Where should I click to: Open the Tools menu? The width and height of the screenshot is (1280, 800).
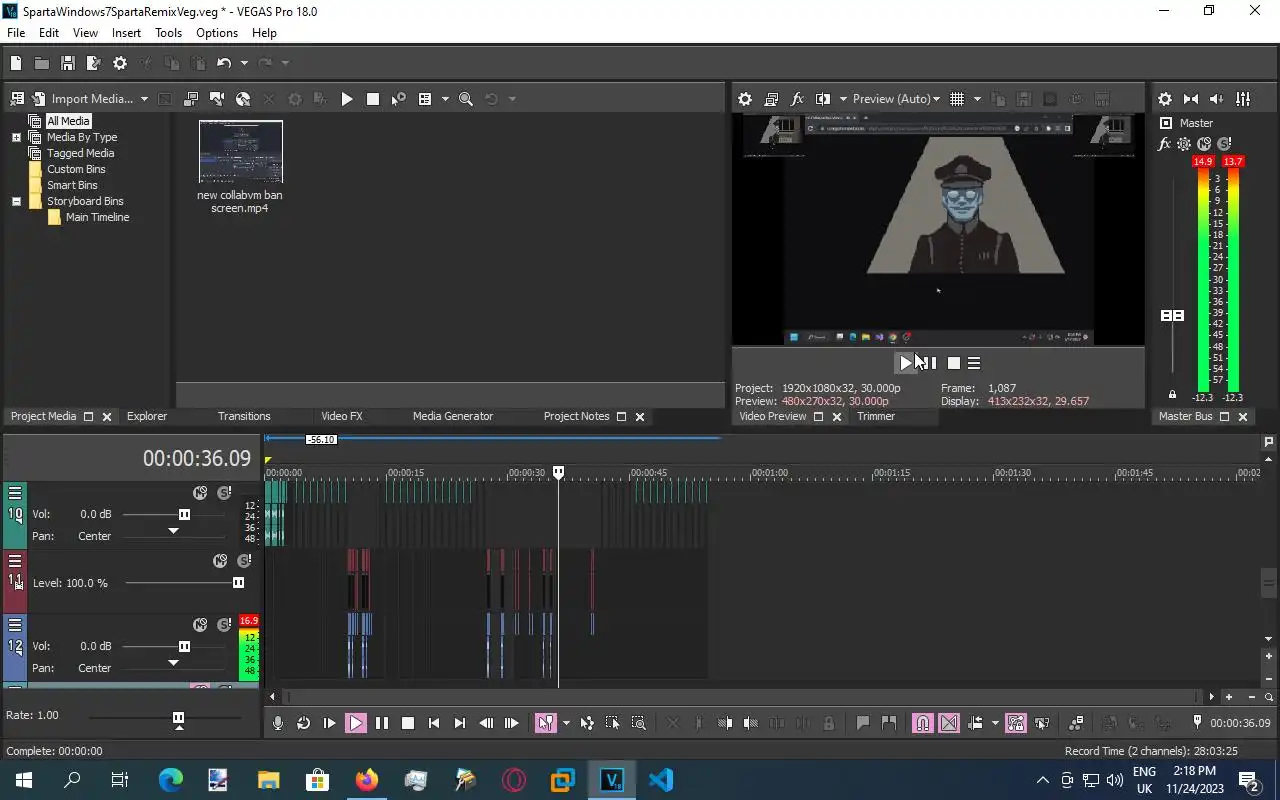pyautogui.click(x=168, y=33)
